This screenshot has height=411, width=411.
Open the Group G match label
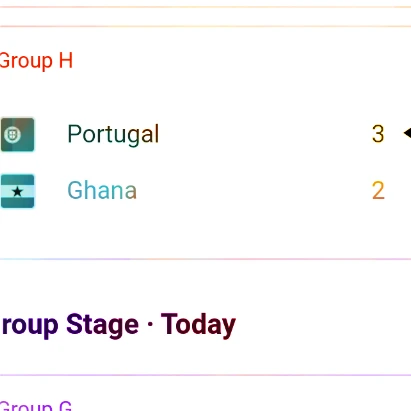[x=36, y=406]
